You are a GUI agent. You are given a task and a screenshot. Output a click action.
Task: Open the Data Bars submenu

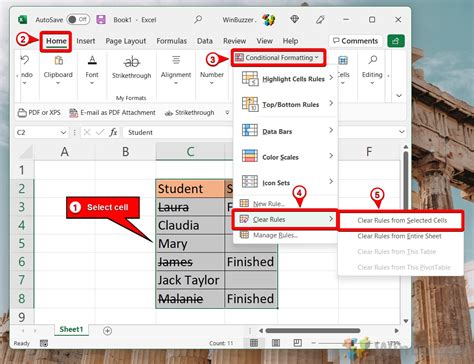285,131
